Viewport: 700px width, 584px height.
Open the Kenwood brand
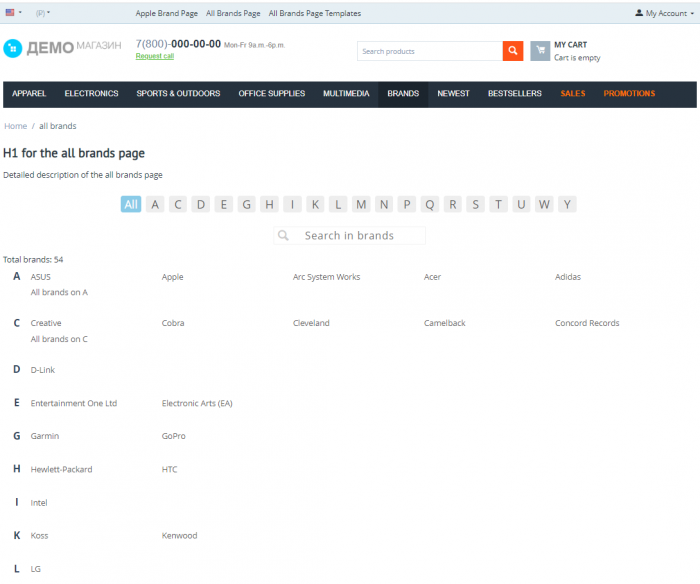pyautogui.click(x=179, y=535)
